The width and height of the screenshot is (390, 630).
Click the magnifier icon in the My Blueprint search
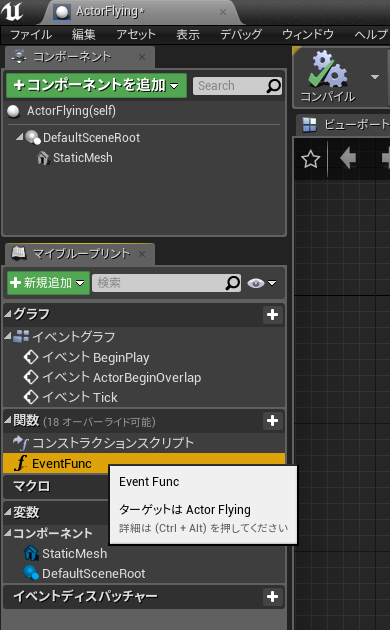pyautogui.click(x=233, y=283)
